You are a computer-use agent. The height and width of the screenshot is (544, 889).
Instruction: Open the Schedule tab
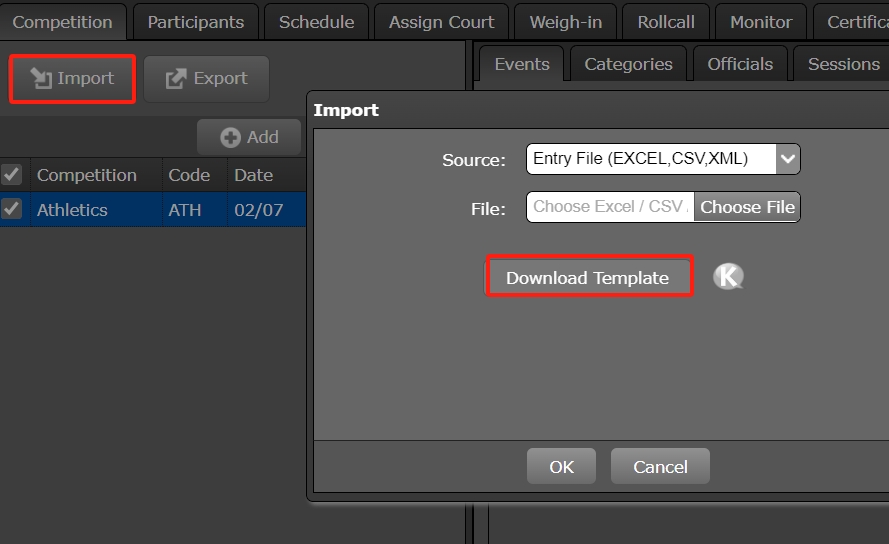pos(316,22)
